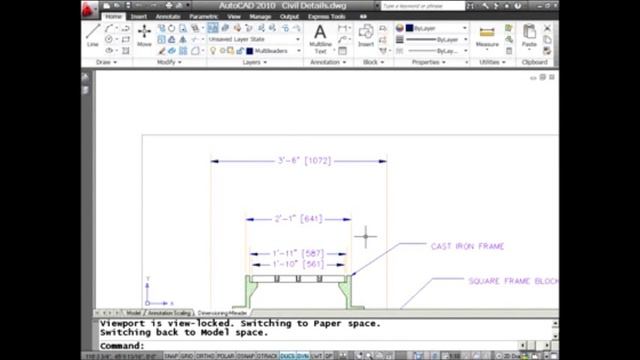Open the AutoCAD application menu button

click(89, 9)
